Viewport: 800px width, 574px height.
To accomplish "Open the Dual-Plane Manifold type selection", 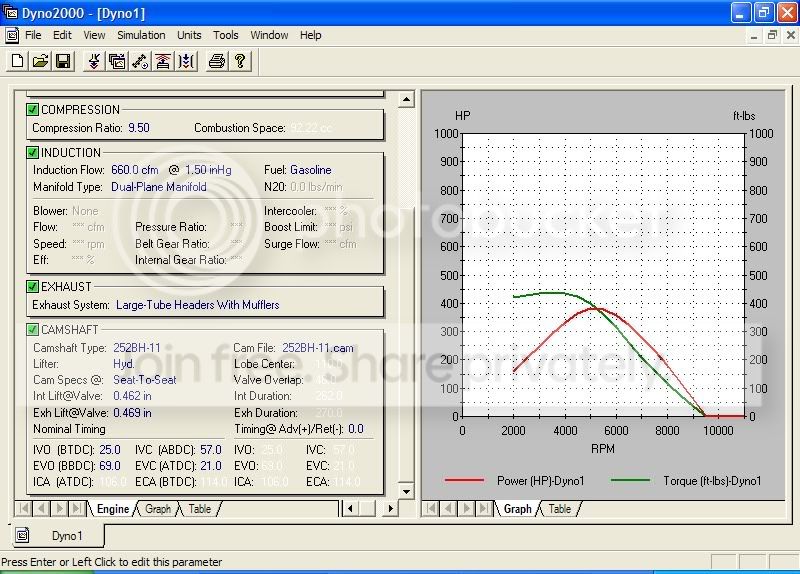I will point(159,187).
